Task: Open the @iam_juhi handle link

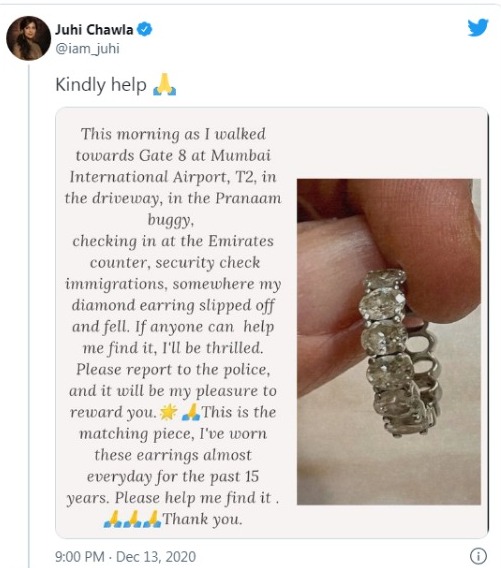Action: pos(87,48)
